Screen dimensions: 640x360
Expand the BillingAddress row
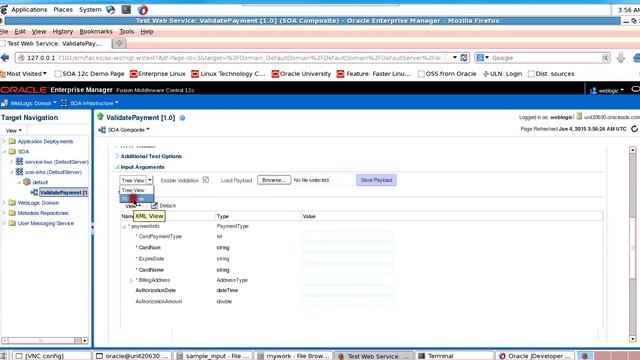[131, 280]
